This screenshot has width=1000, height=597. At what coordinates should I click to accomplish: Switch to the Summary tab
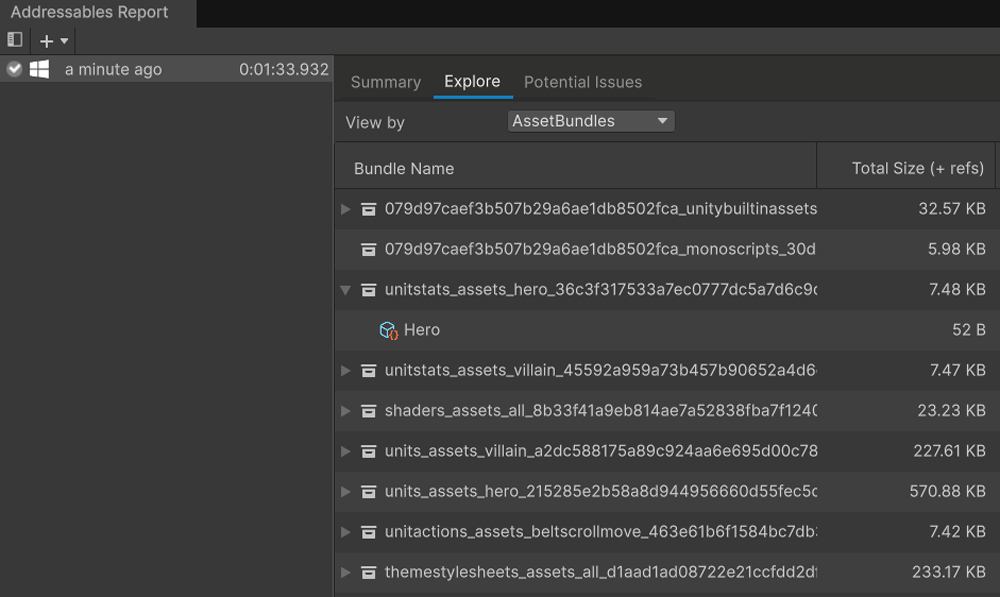pos(385,82)
